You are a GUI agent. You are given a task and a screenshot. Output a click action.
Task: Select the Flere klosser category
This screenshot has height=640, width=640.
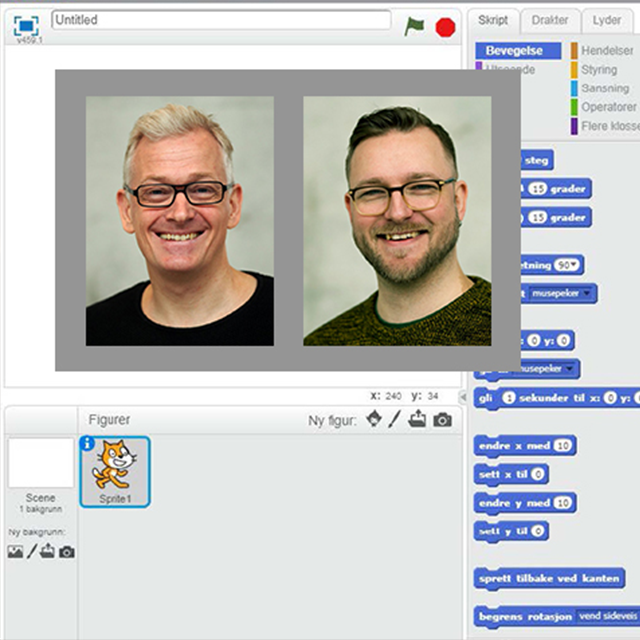606,126
